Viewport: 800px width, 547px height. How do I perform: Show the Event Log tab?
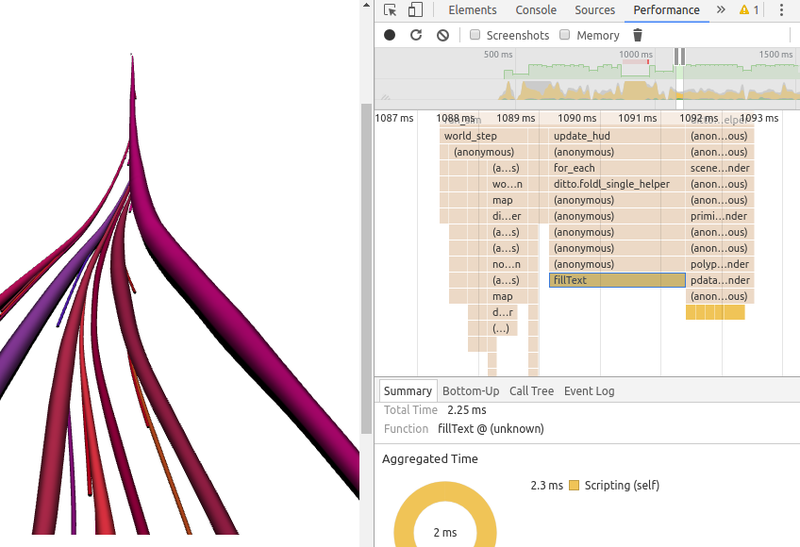pos(589,391)
